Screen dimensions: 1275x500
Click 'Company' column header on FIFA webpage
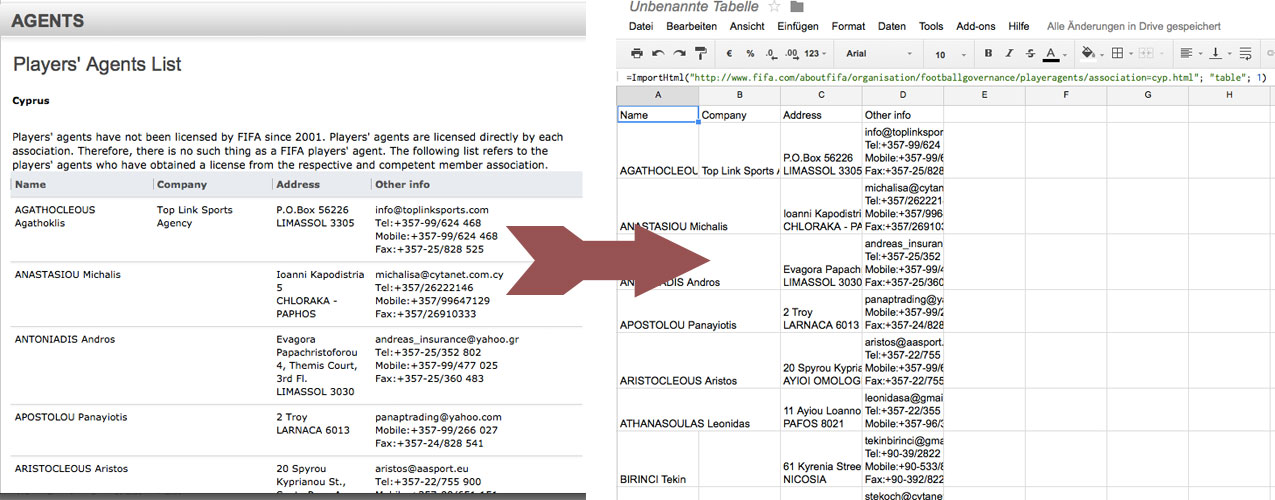pos(182,184)
